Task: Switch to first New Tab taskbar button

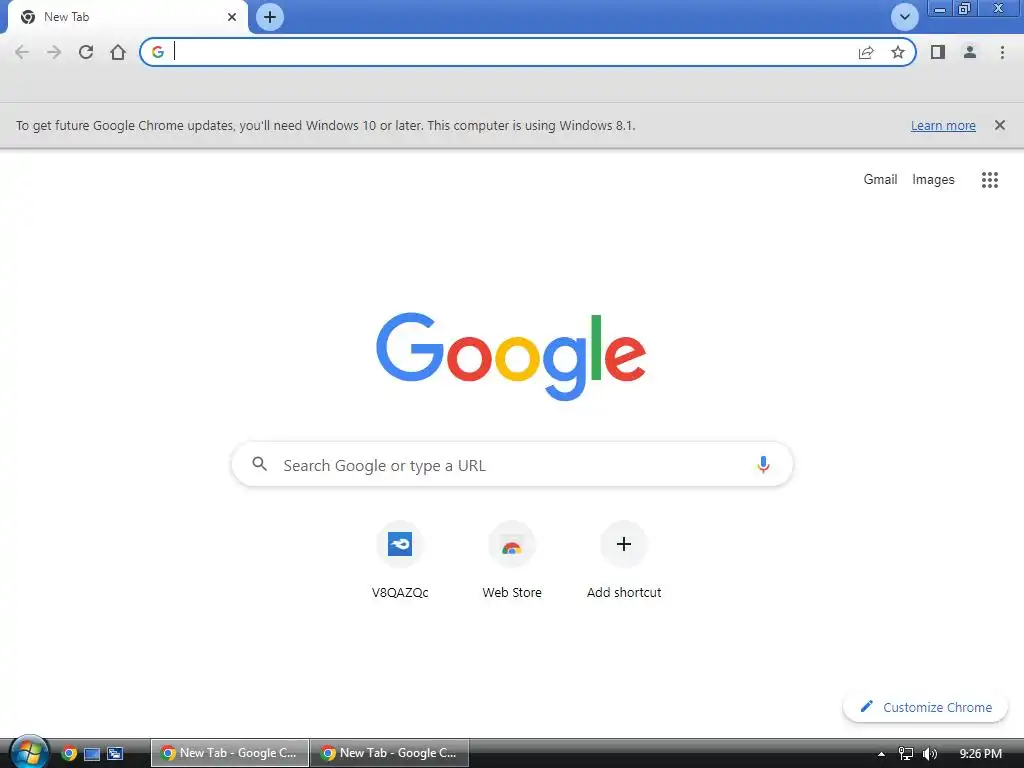Action: (229, 753)
